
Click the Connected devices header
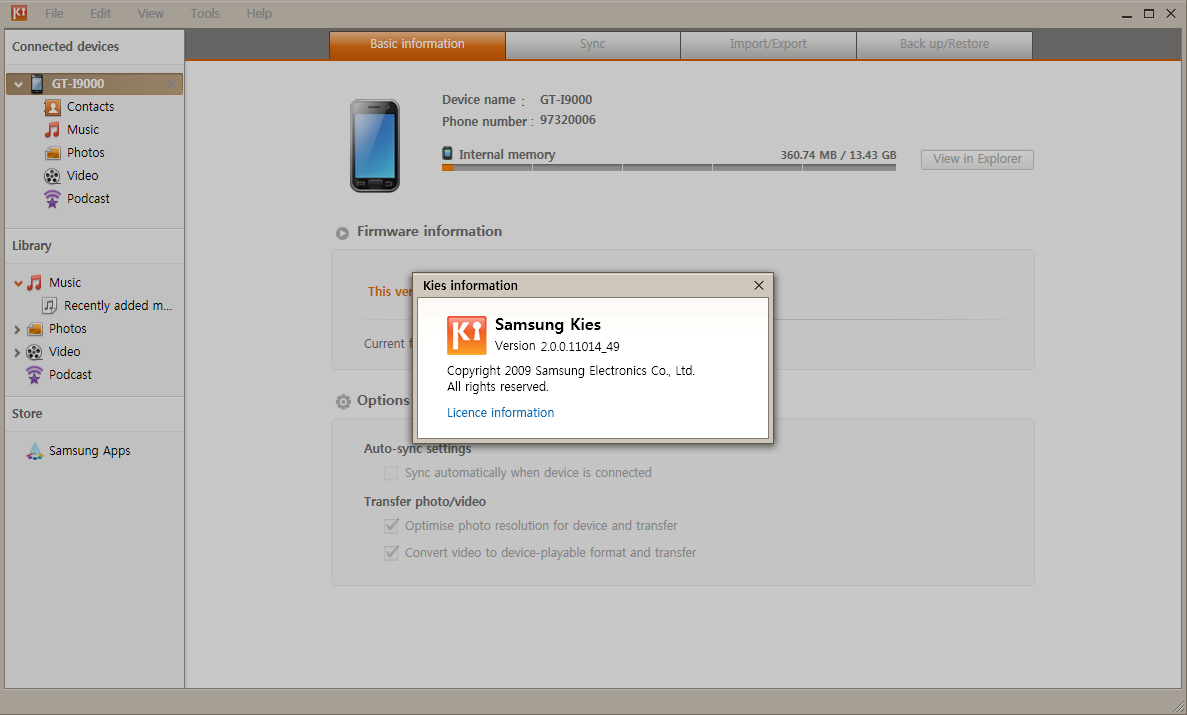[66, 46]
